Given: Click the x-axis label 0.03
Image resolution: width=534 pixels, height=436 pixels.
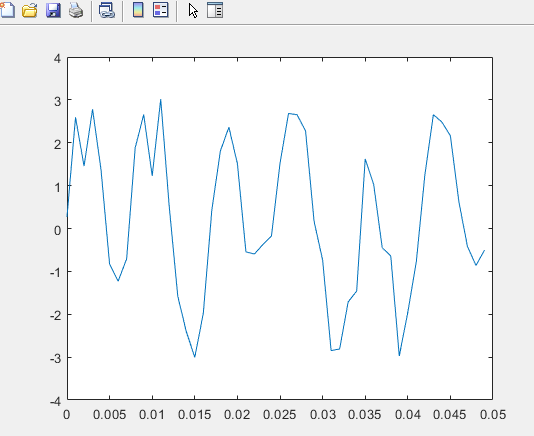Looking at the screenshot, I should [323, 415].
